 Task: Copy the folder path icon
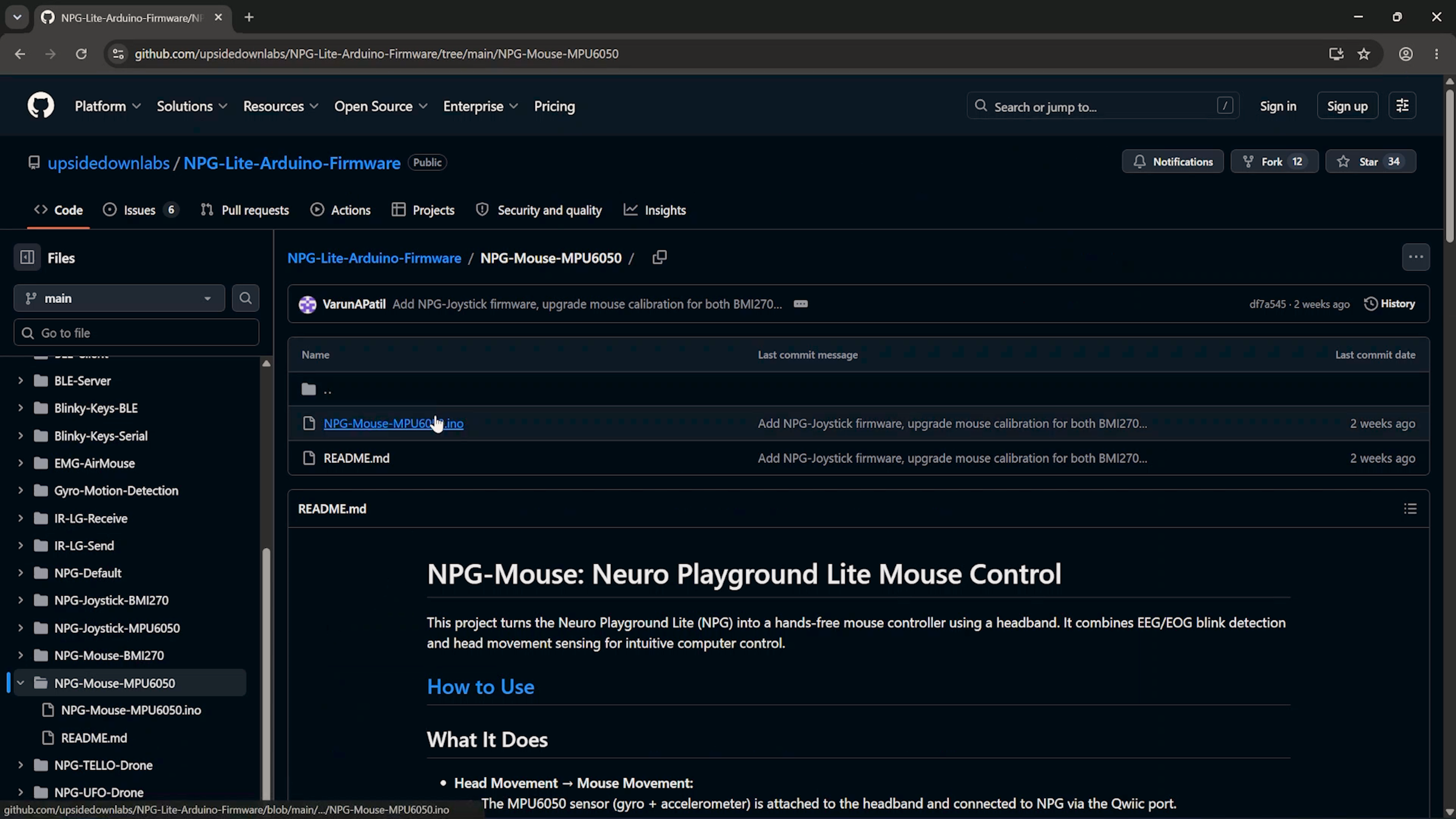(x=659, y=258)
